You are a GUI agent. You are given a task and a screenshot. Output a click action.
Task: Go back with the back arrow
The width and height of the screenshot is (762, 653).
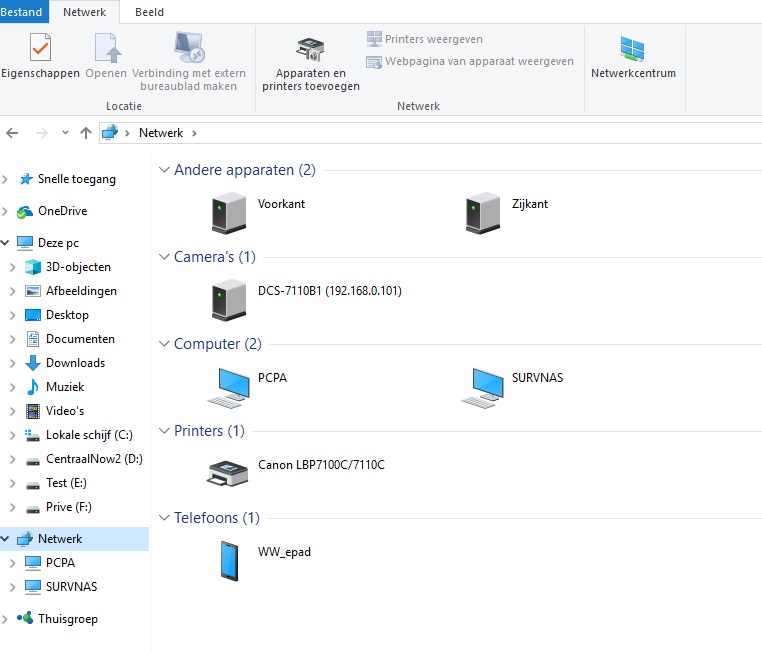click(12, 133)
